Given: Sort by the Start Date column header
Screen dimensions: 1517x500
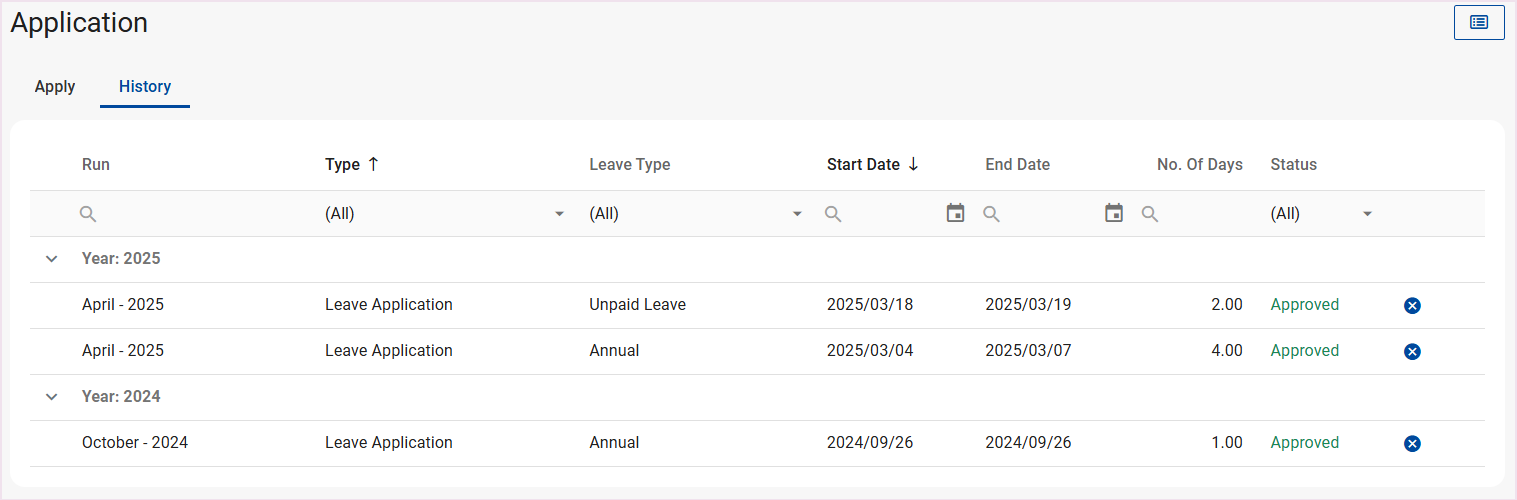Looking at the screenshot, I should [x=863, y=165].
